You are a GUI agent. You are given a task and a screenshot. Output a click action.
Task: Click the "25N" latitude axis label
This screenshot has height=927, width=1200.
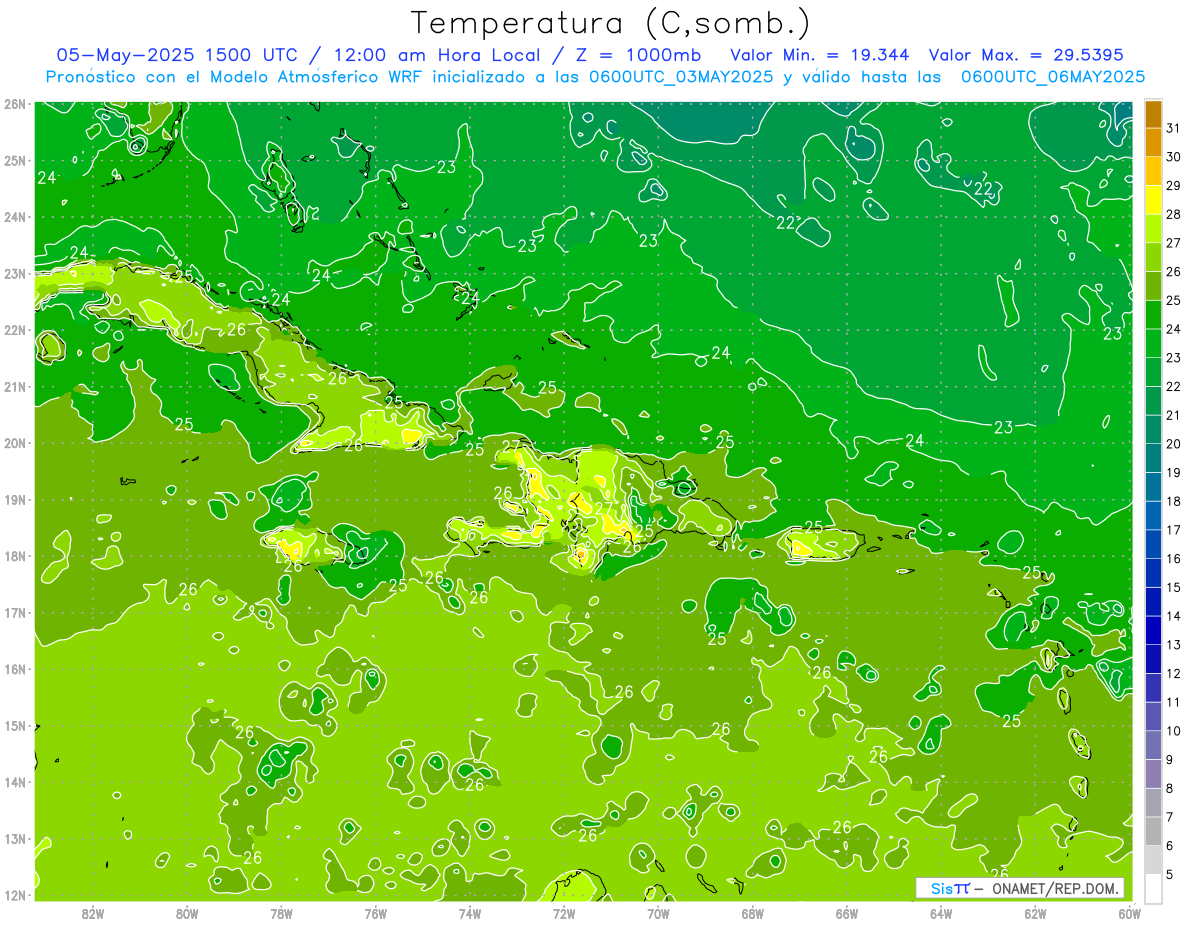point(14,160)
